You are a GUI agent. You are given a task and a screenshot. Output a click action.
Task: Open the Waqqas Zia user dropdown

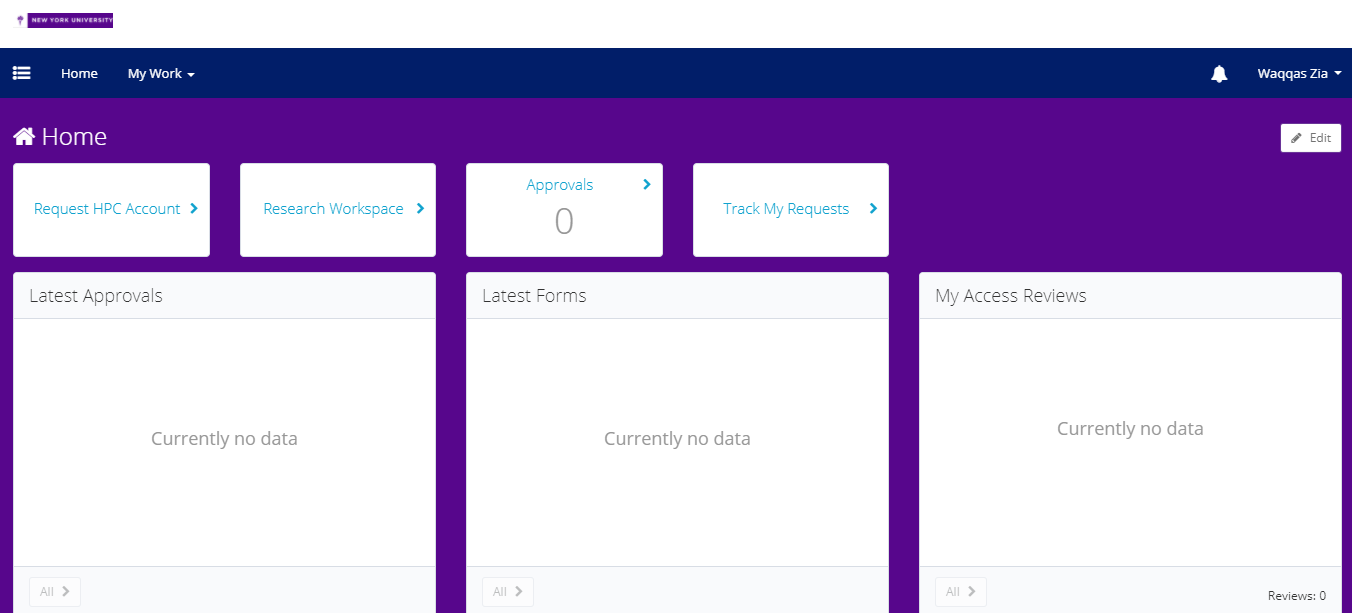[1298, 74]
